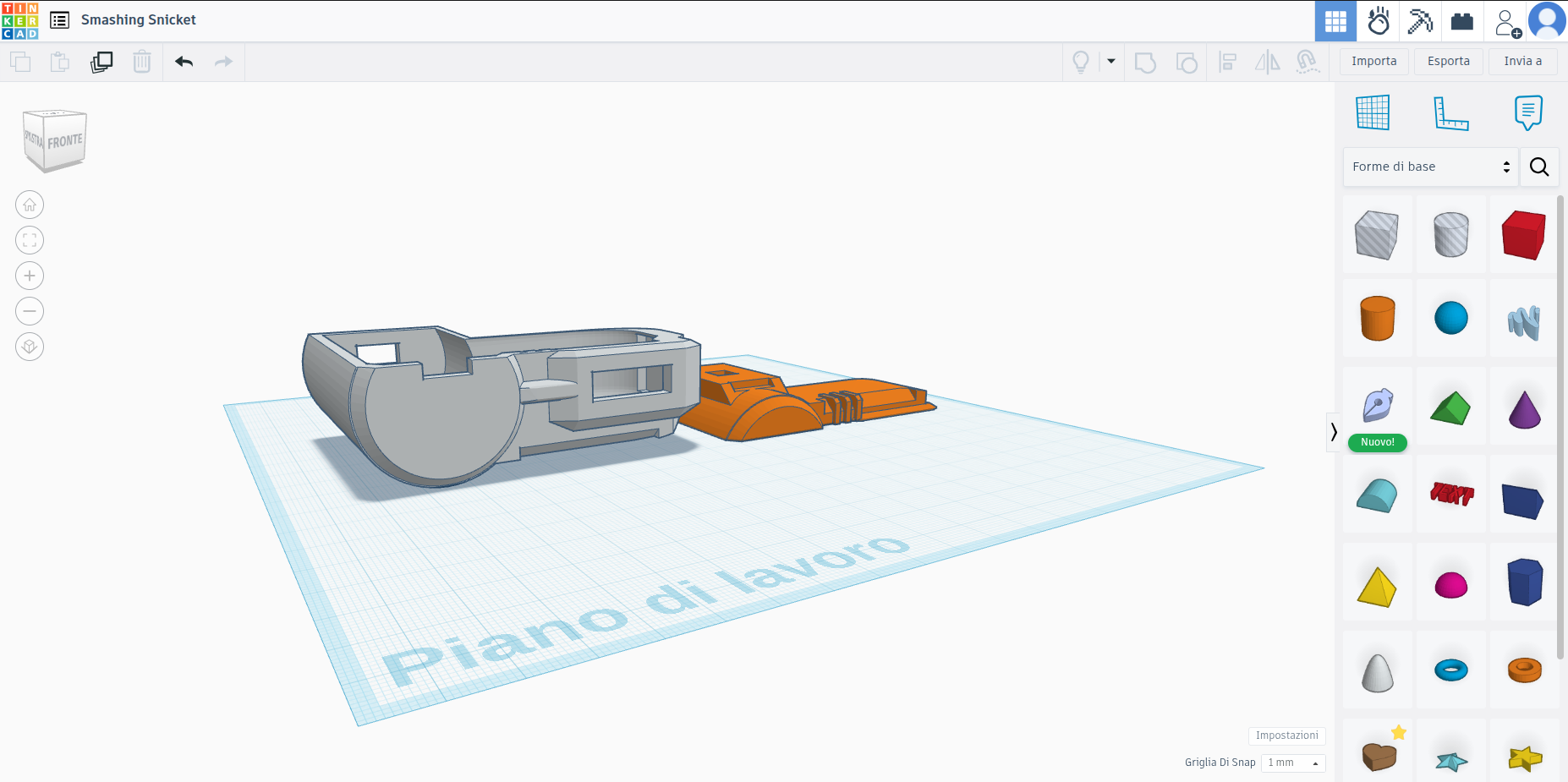
Task: Select the striped Box hole shape
Action: [x=1377, y=235]
